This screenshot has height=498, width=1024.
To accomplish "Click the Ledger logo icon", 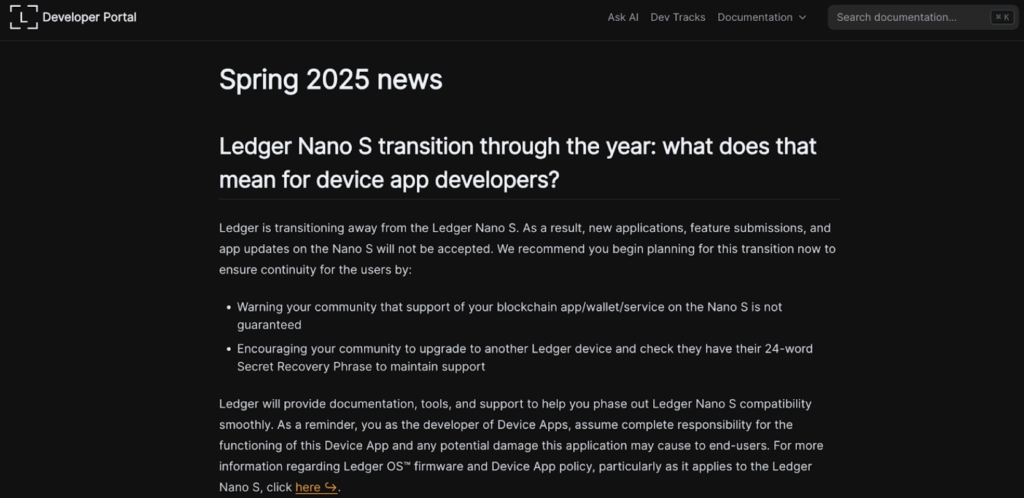I will (x=24, y=17).
